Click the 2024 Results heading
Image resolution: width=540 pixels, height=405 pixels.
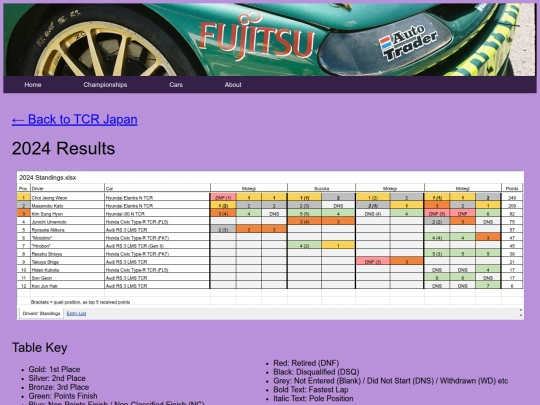coord(63,148)
